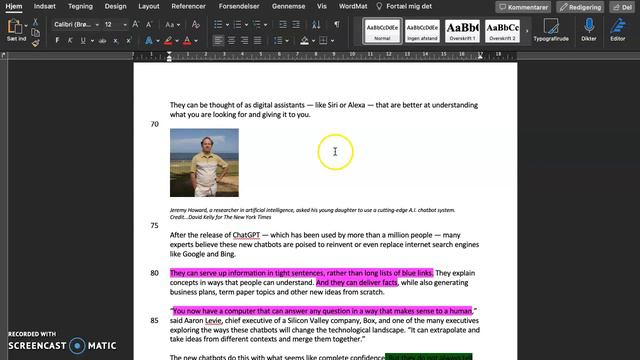The width and height of the screenshot is (640, 360).
Task: Open the Indsæt tab
Action: (44, 6)
